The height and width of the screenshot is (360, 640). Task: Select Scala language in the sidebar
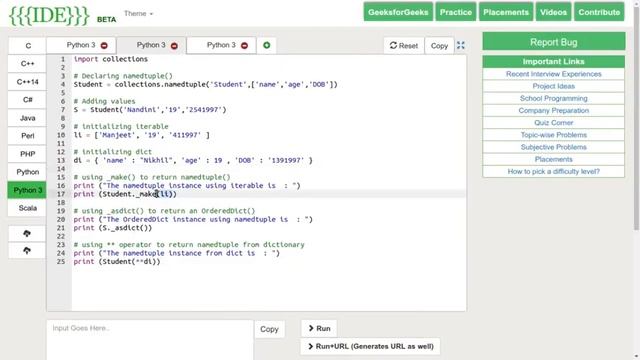click(27, 208)
